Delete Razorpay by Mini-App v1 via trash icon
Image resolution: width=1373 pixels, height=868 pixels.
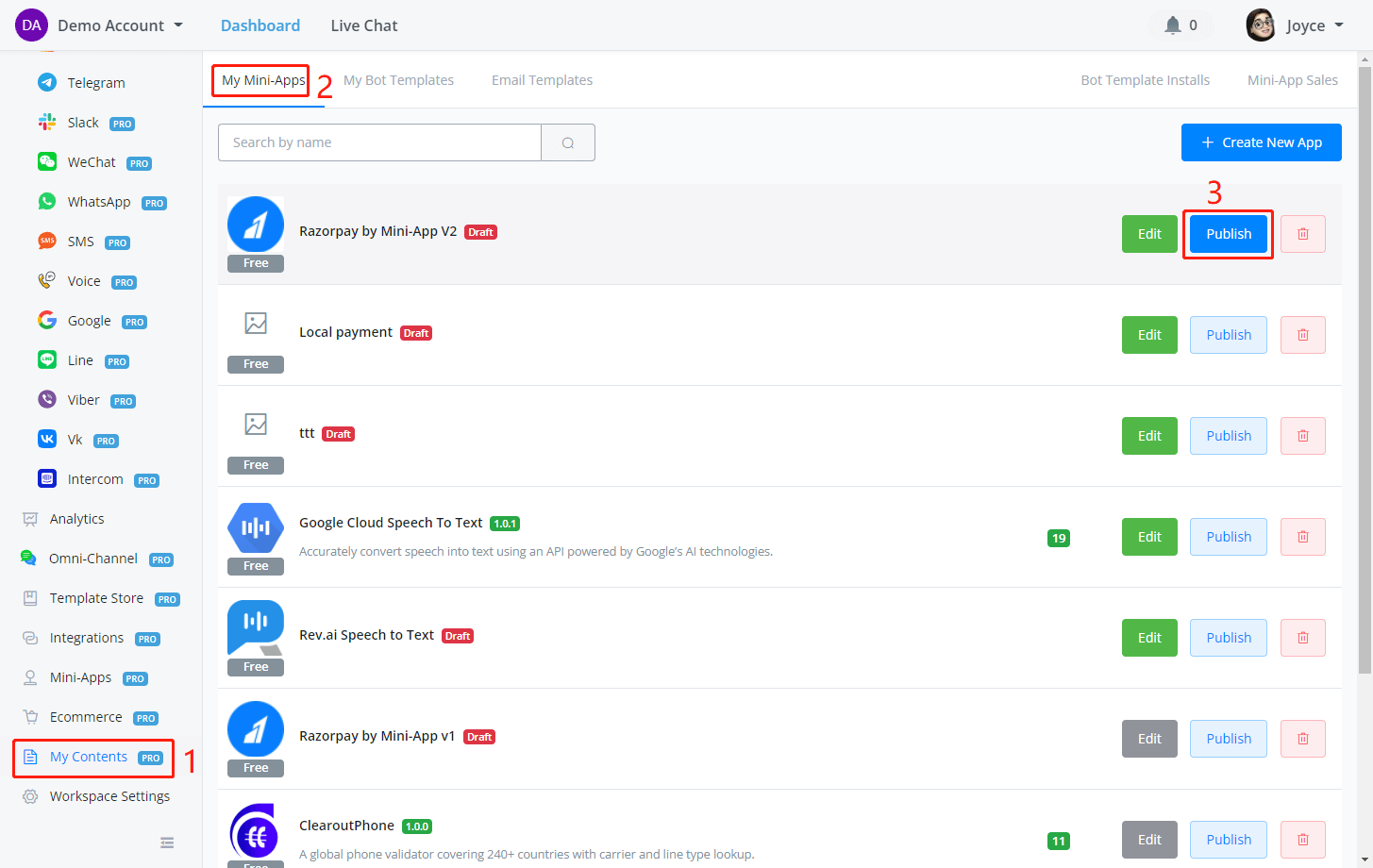(1303, 739)
